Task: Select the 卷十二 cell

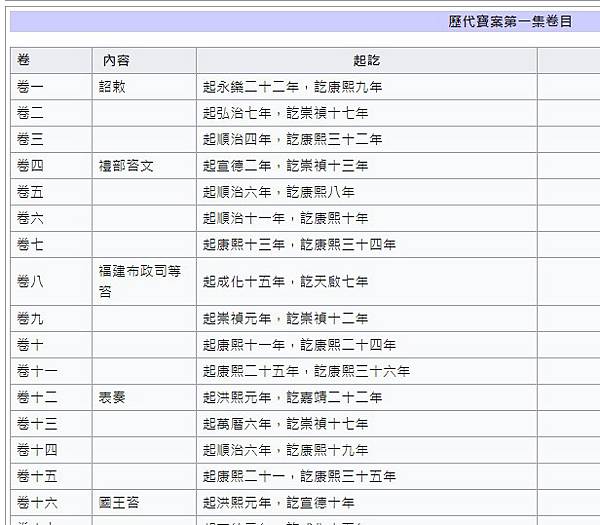Action: coord(51,398)
